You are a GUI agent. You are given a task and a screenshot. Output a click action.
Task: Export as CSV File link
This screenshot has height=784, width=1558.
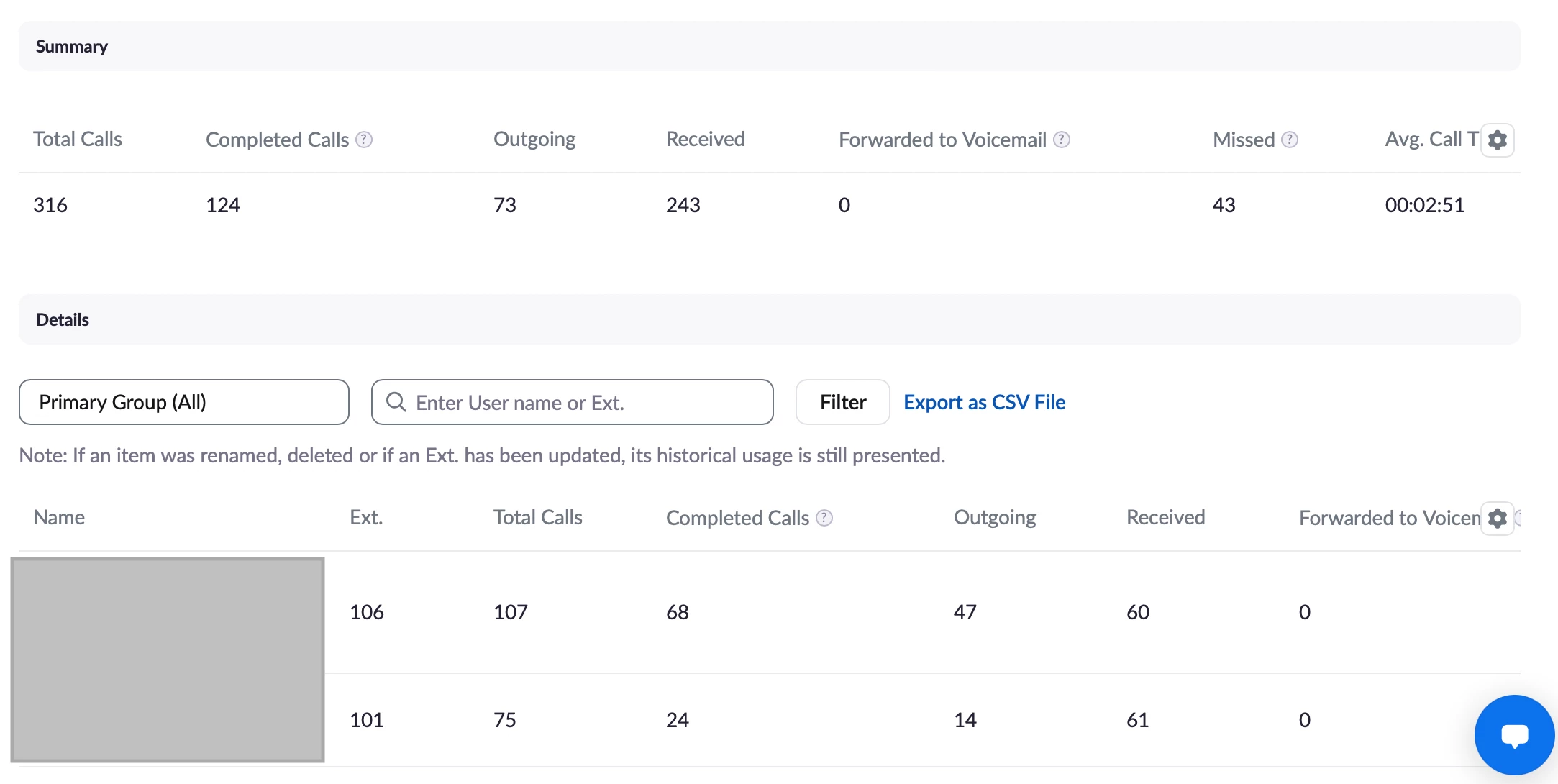(984, 402)
